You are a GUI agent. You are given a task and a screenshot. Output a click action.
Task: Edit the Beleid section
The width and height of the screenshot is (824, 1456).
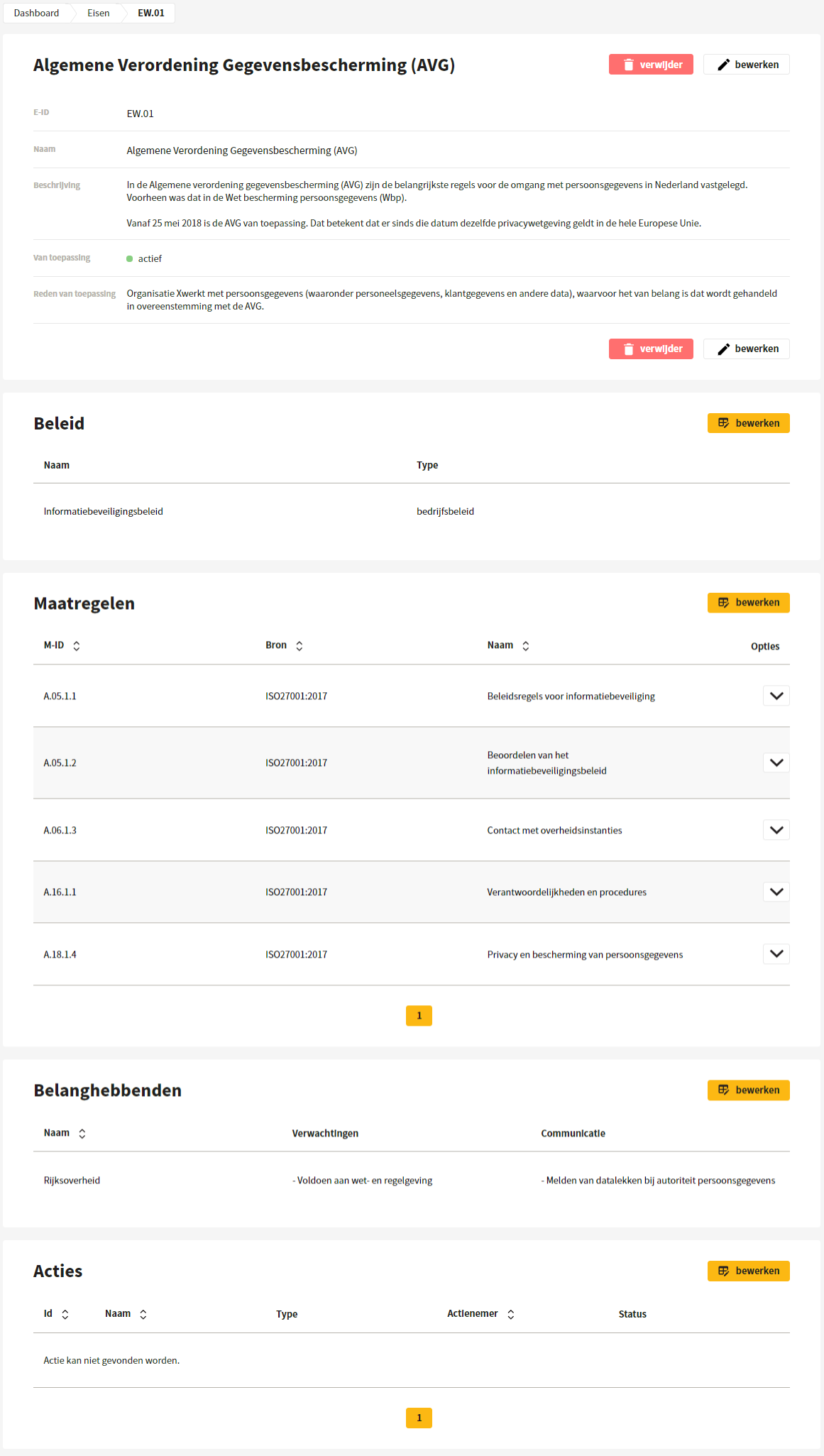coord(749,423)
